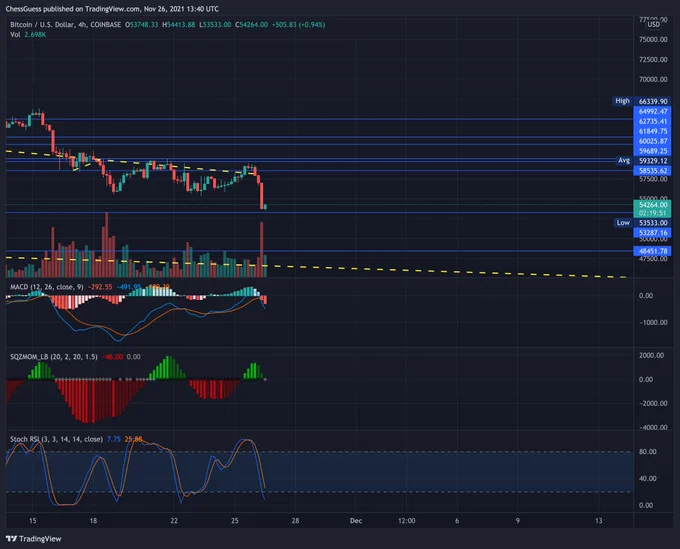This screenshot has width=680, height=549.
Task: Click the 75000.00 price axis tick
Action: coord(653,39)
